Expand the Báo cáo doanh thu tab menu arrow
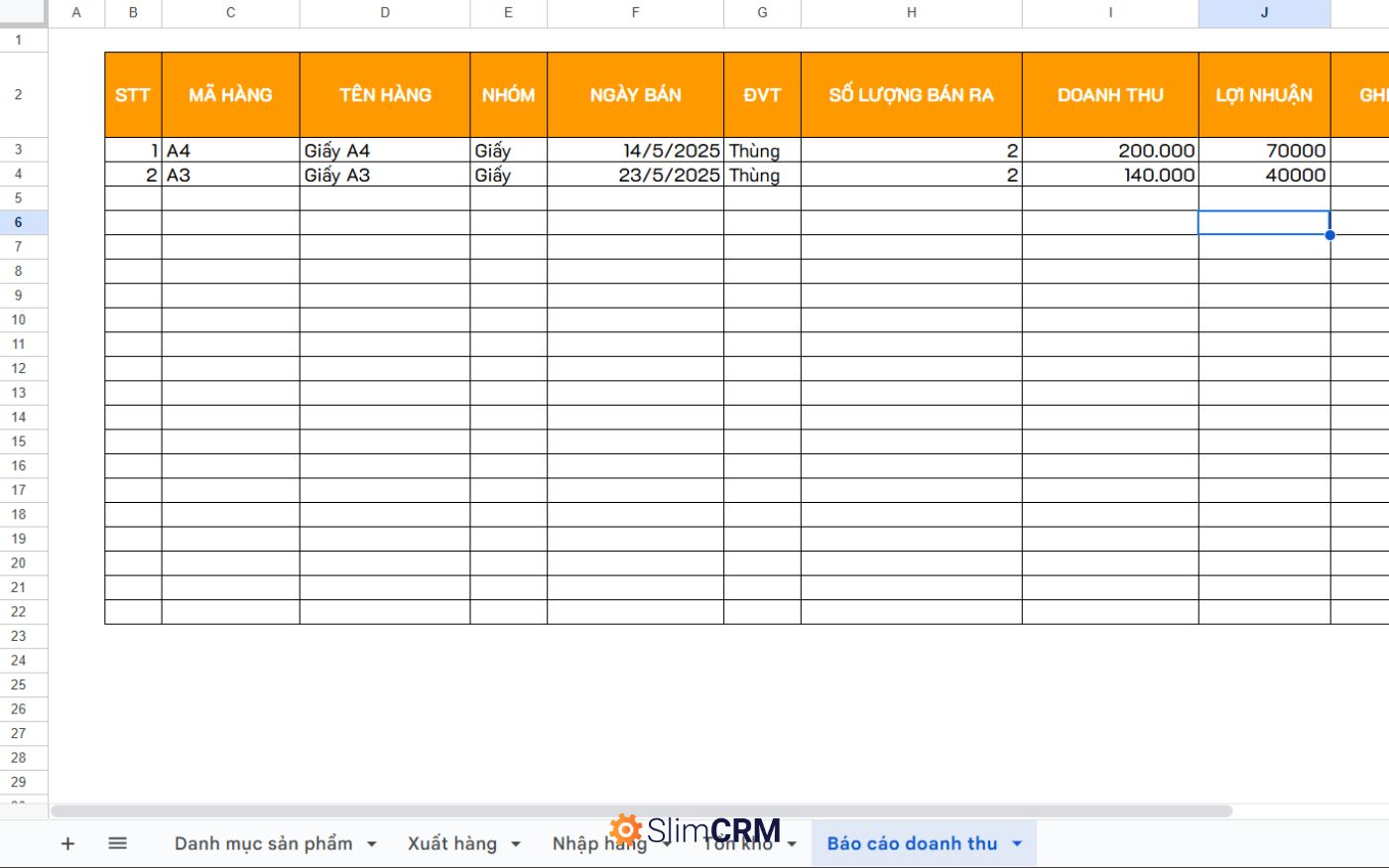 (1017, 844)
